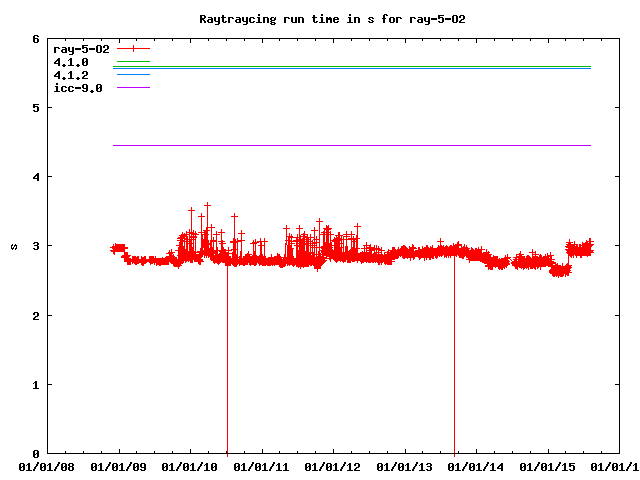Image resolution: width=640 pixels, height=480 pixels.
Task: Select the 4.1.0 legend label
Action: (x=70, y=62)
